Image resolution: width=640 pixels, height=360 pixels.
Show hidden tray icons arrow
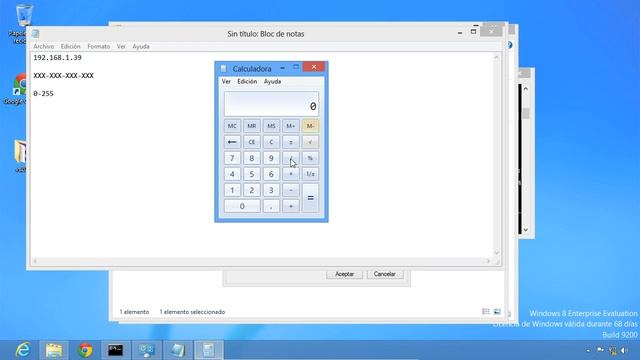pyautogui.click(x=588, y=350)
